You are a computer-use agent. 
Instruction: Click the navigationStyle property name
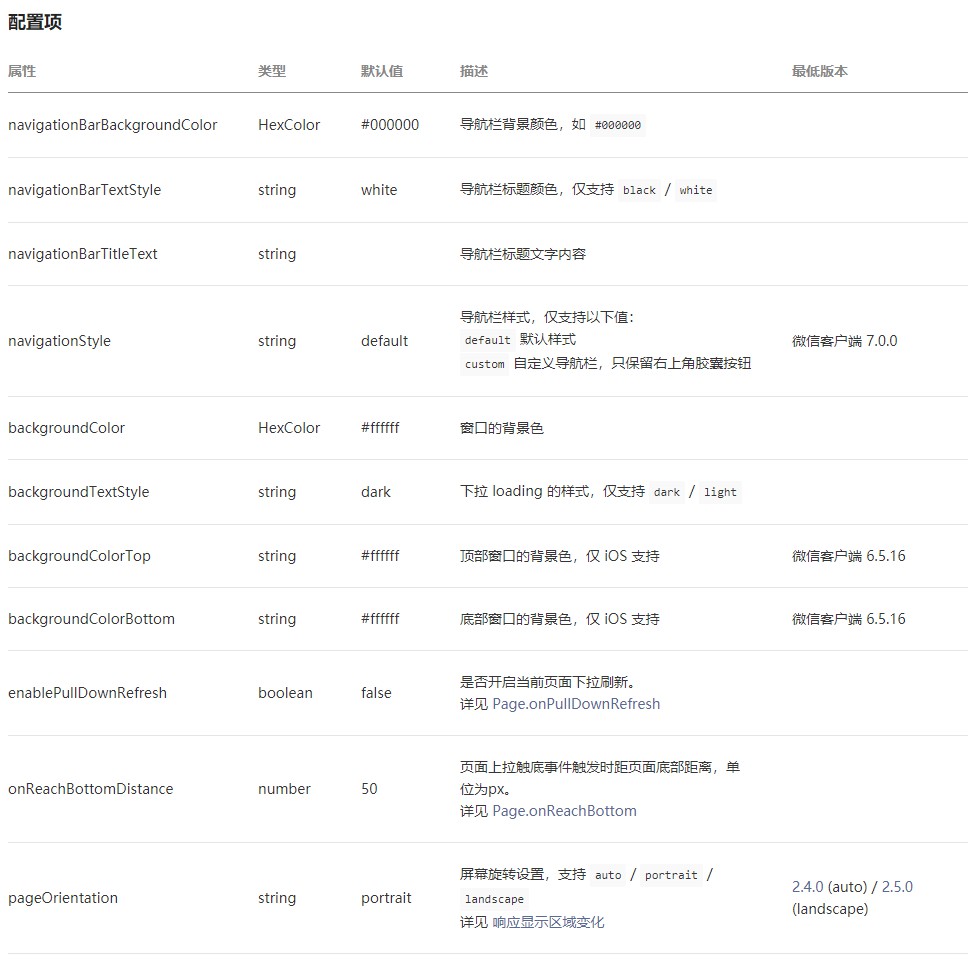(x=59, y=341)
